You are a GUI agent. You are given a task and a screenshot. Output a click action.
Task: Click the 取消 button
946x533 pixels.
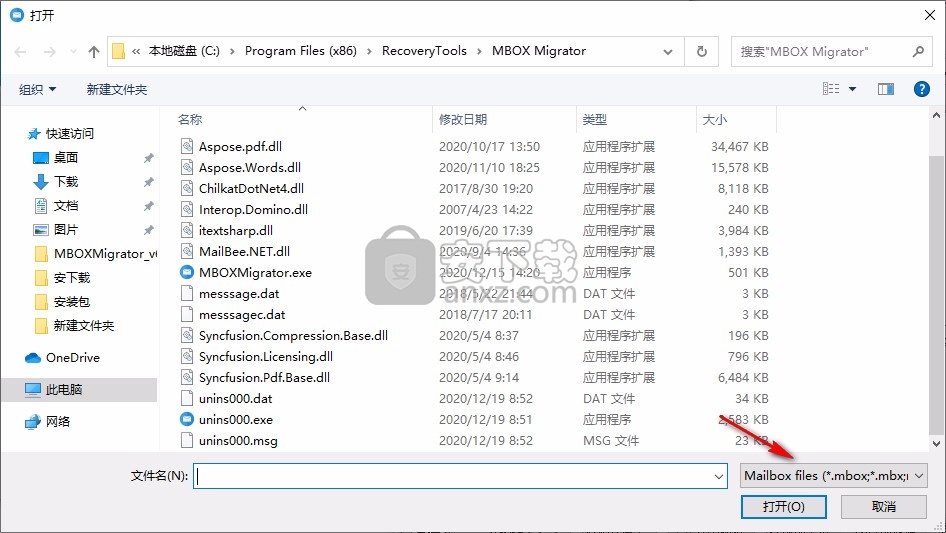(884, 506)
